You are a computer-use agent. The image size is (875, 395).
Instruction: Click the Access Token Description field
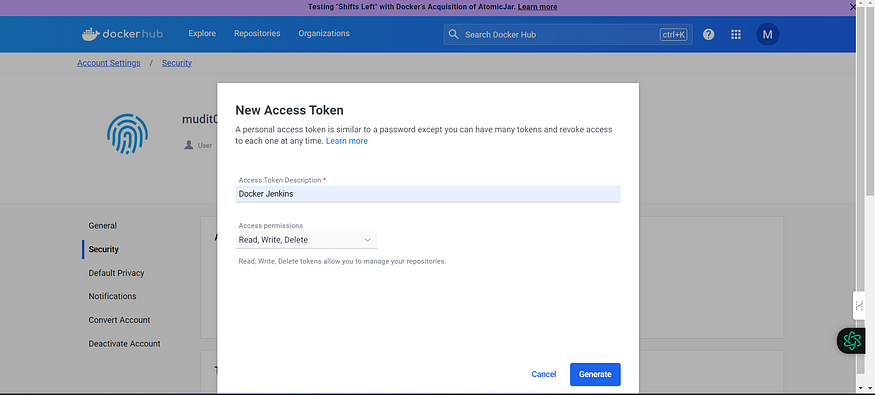[x=428, y=194]
